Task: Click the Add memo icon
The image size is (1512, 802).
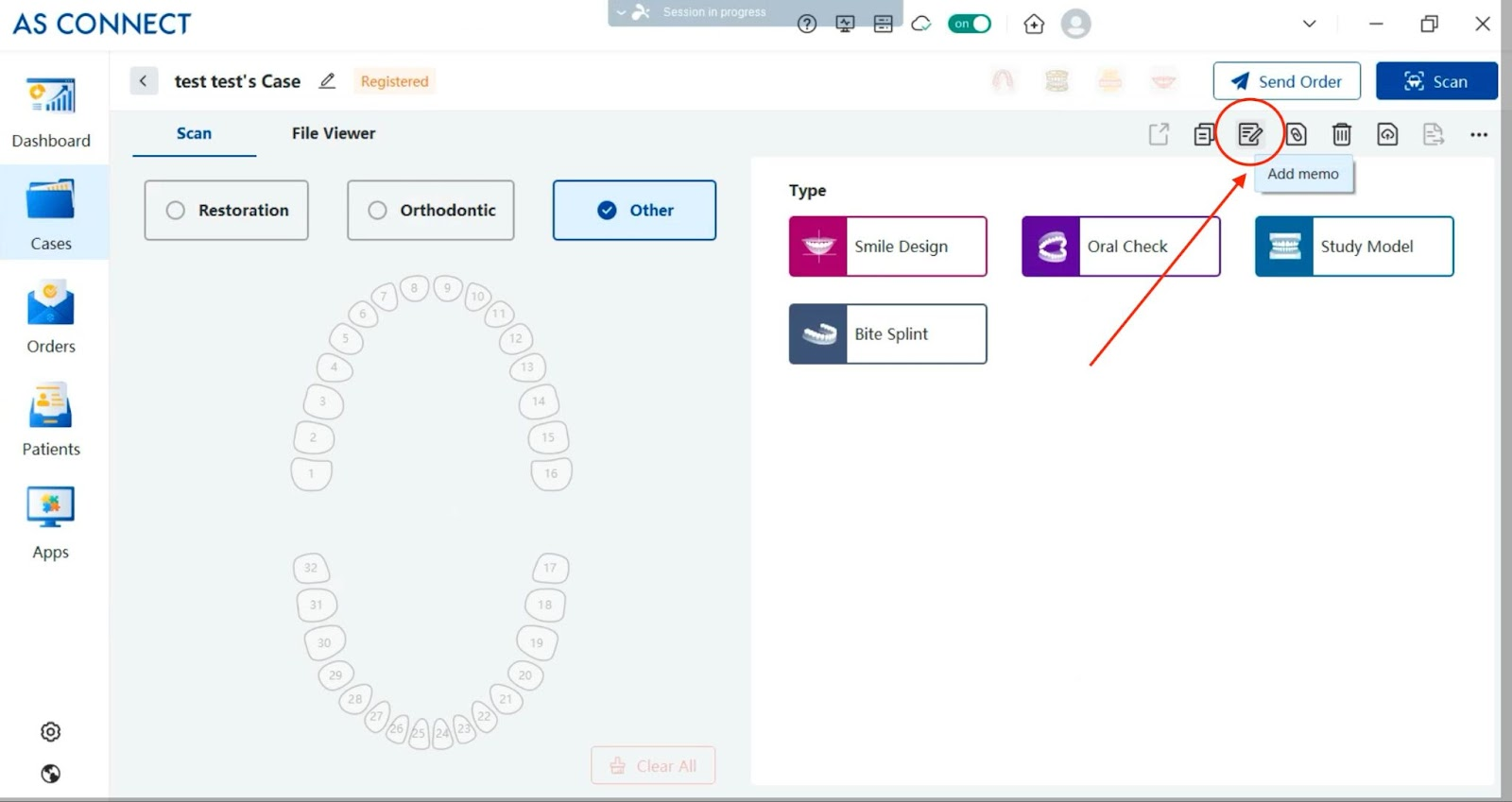Action: (x=1249, y=134)
